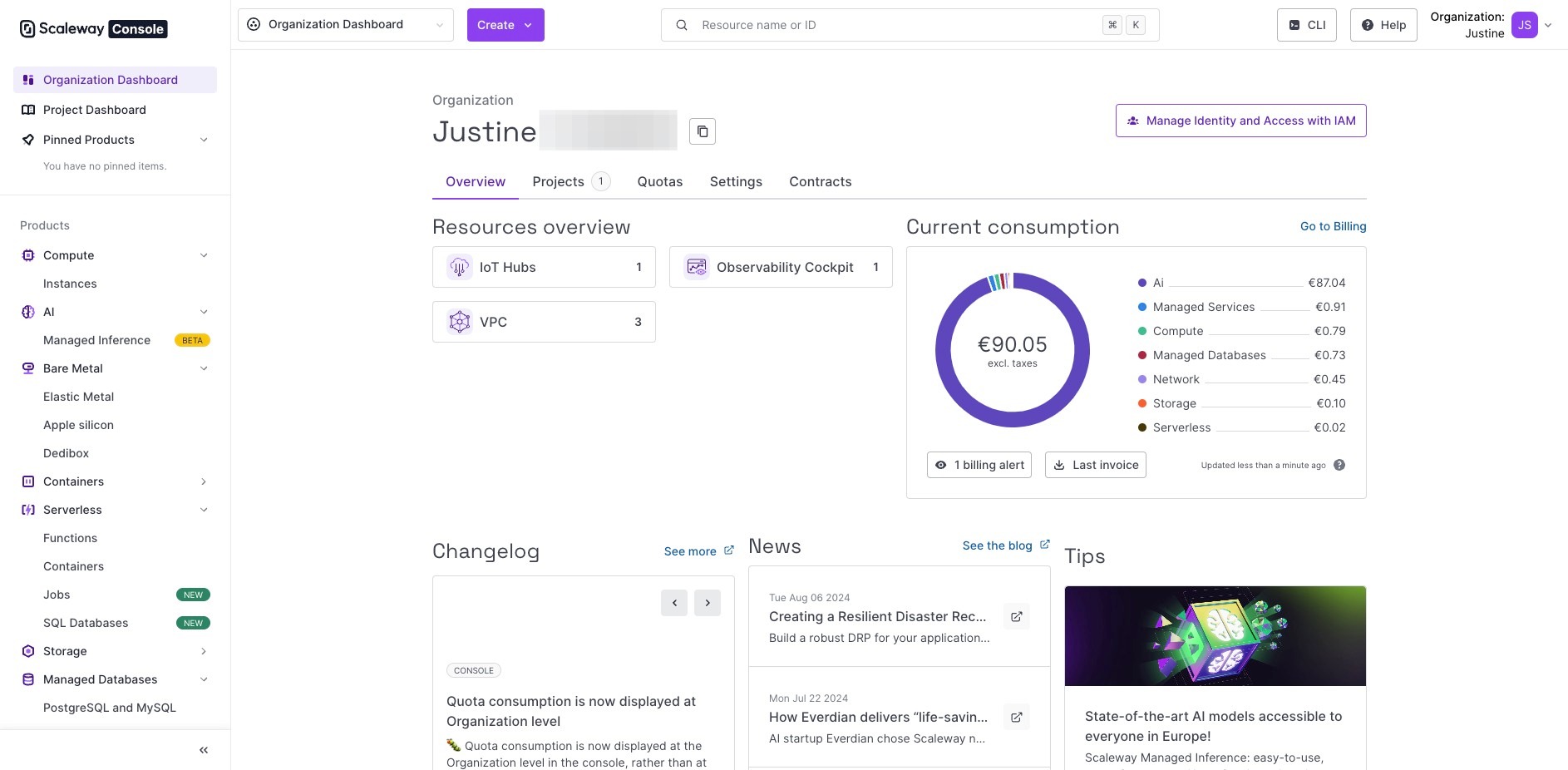Click the Managed Services blue legend dot
This screenshot has height=770, width=1568.
[x=1142, y=307]
